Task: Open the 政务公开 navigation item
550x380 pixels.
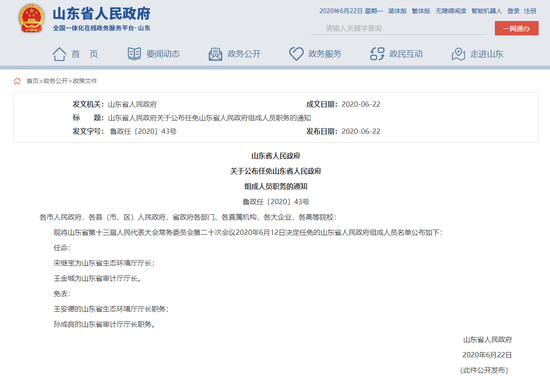Action: [x=244, y=54]
